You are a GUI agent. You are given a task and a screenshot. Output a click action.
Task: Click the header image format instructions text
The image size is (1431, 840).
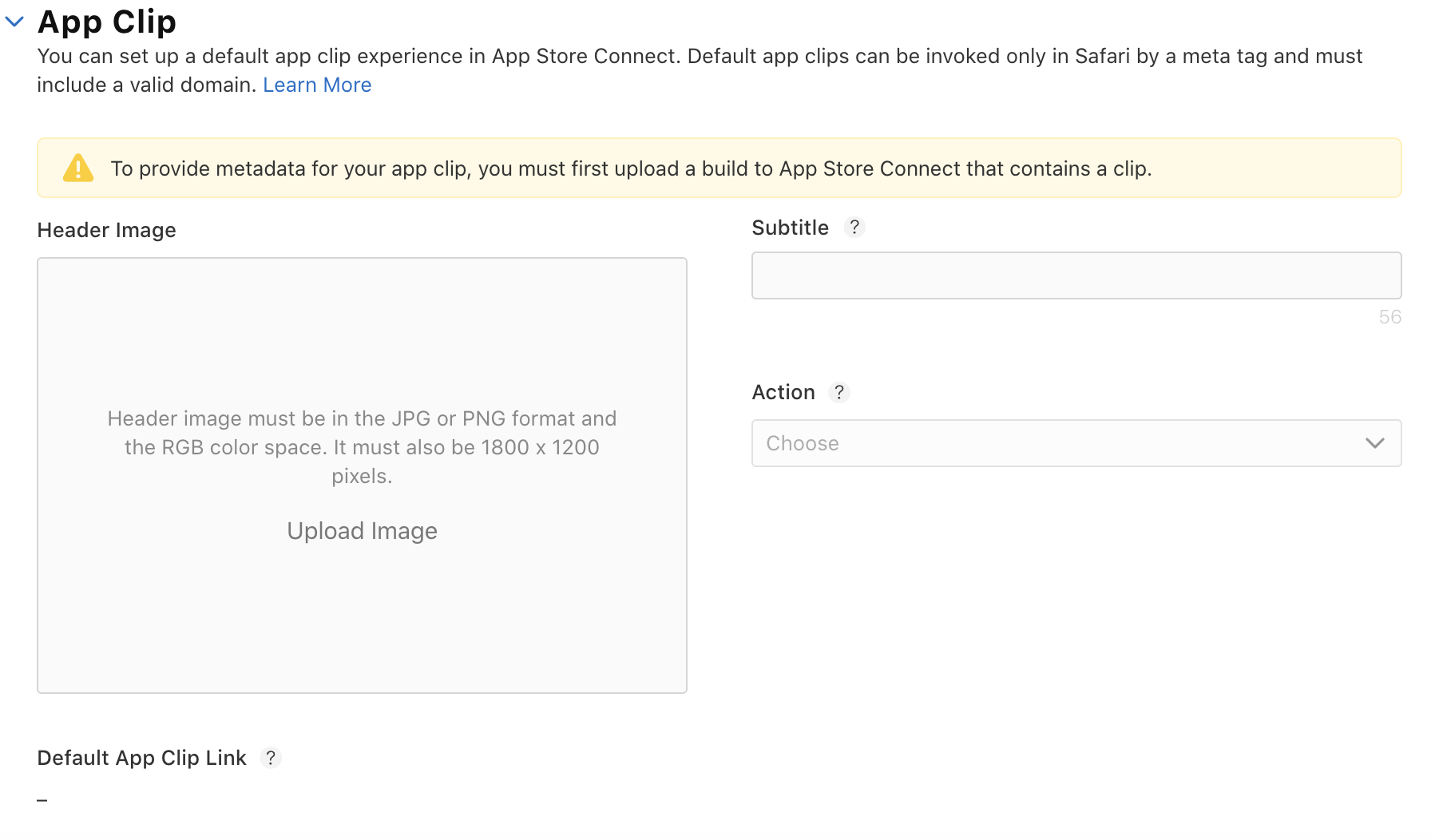click(362, 447)
